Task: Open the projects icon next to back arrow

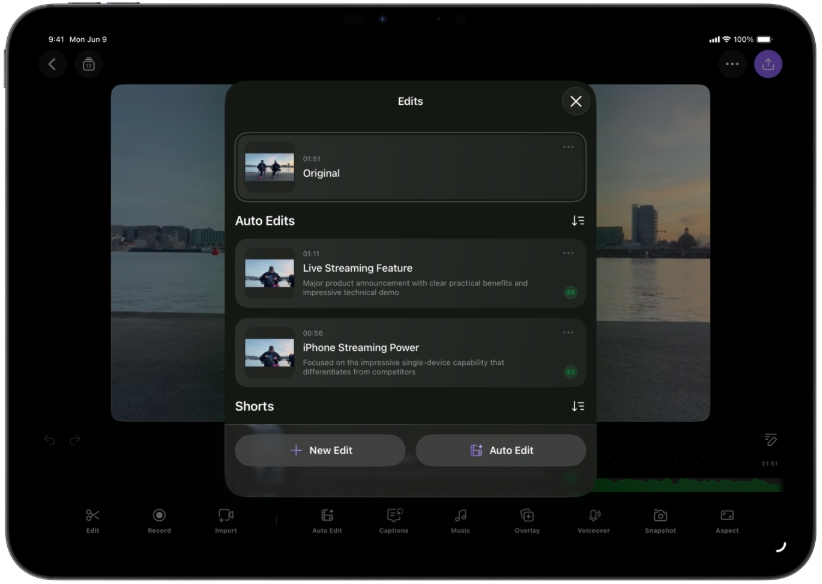Action: pyautogui.click(x=89, y=64)
